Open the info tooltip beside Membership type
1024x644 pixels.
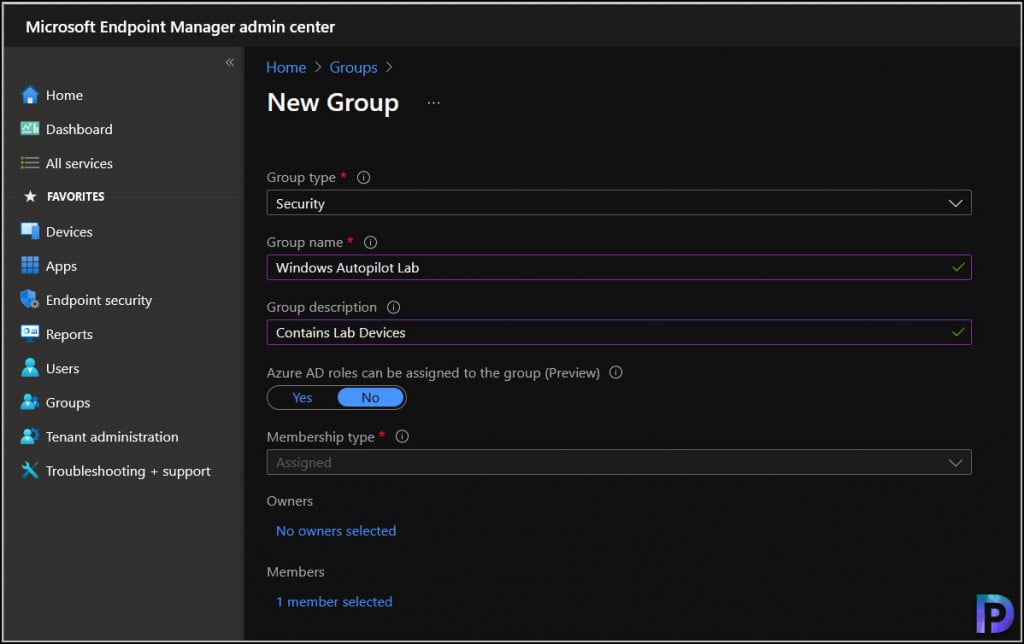coord(402,436)
